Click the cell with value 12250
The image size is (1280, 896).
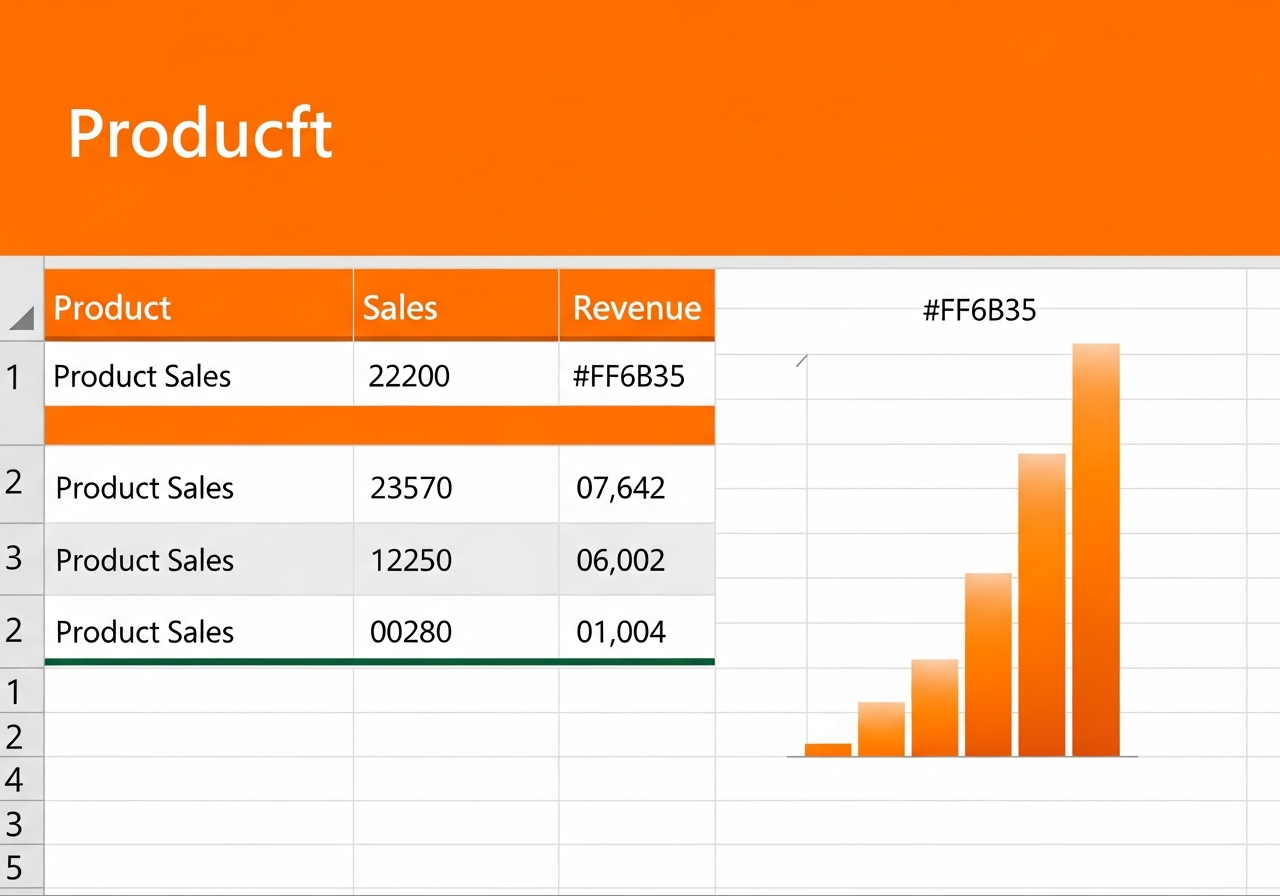(x=456, y=559)
